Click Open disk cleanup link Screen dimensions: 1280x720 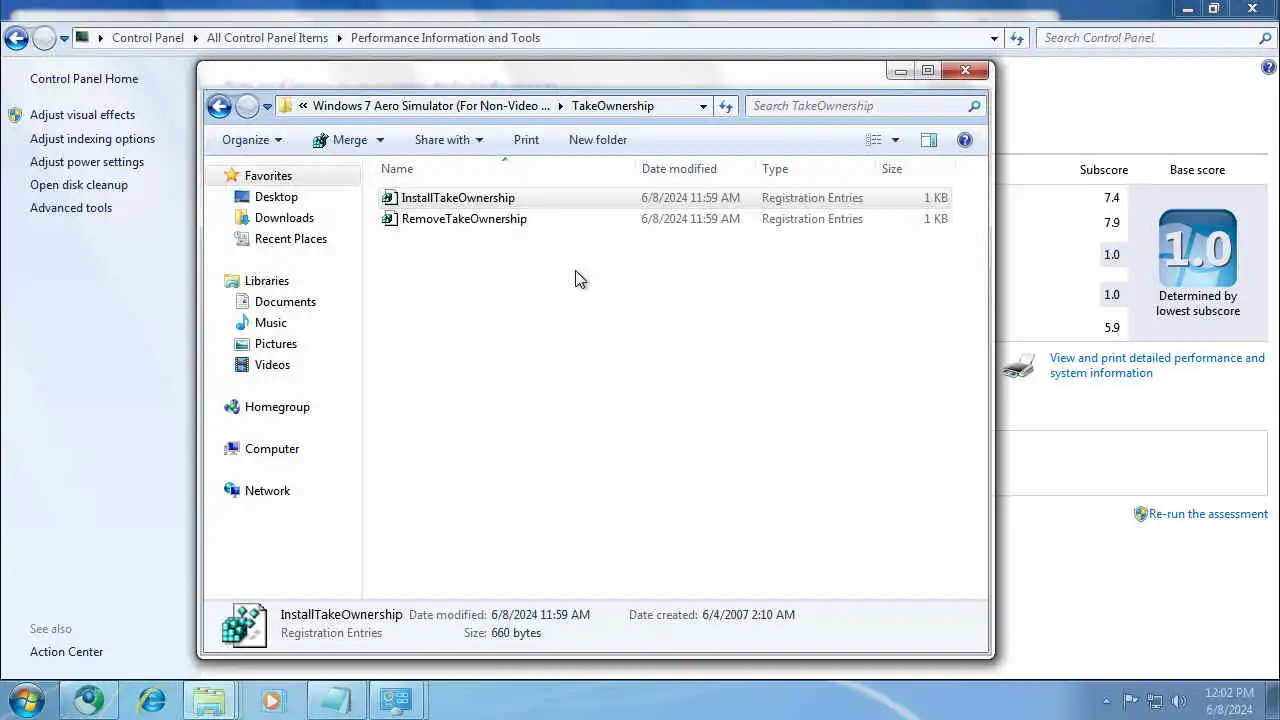coord(79,185)
